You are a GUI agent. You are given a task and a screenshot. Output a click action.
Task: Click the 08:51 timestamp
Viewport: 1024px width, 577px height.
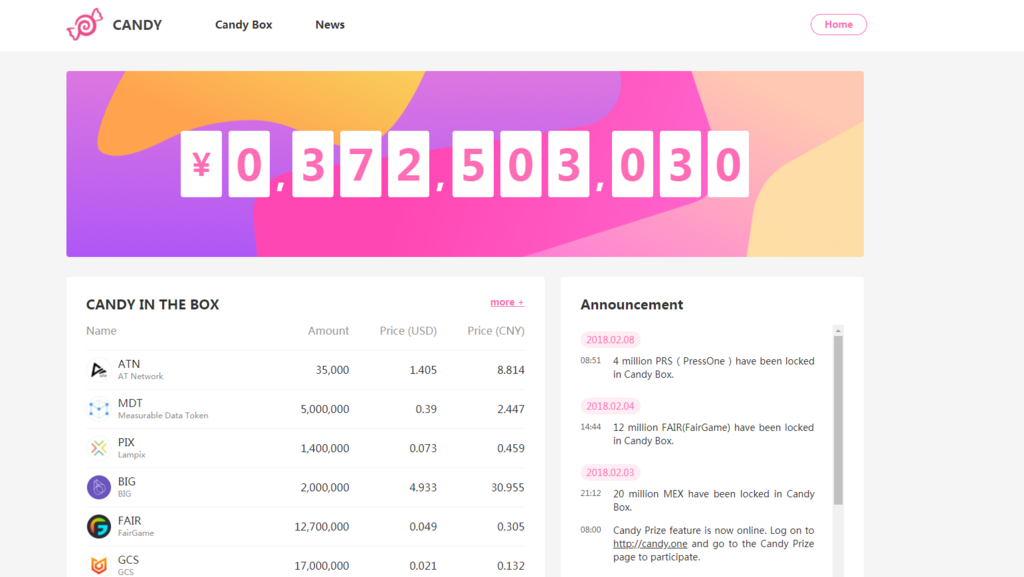[590, 360]
